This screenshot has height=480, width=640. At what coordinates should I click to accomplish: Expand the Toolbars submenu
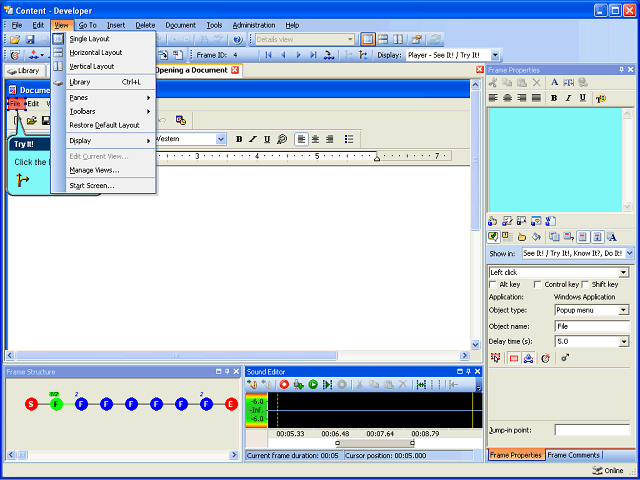(110, 111)
